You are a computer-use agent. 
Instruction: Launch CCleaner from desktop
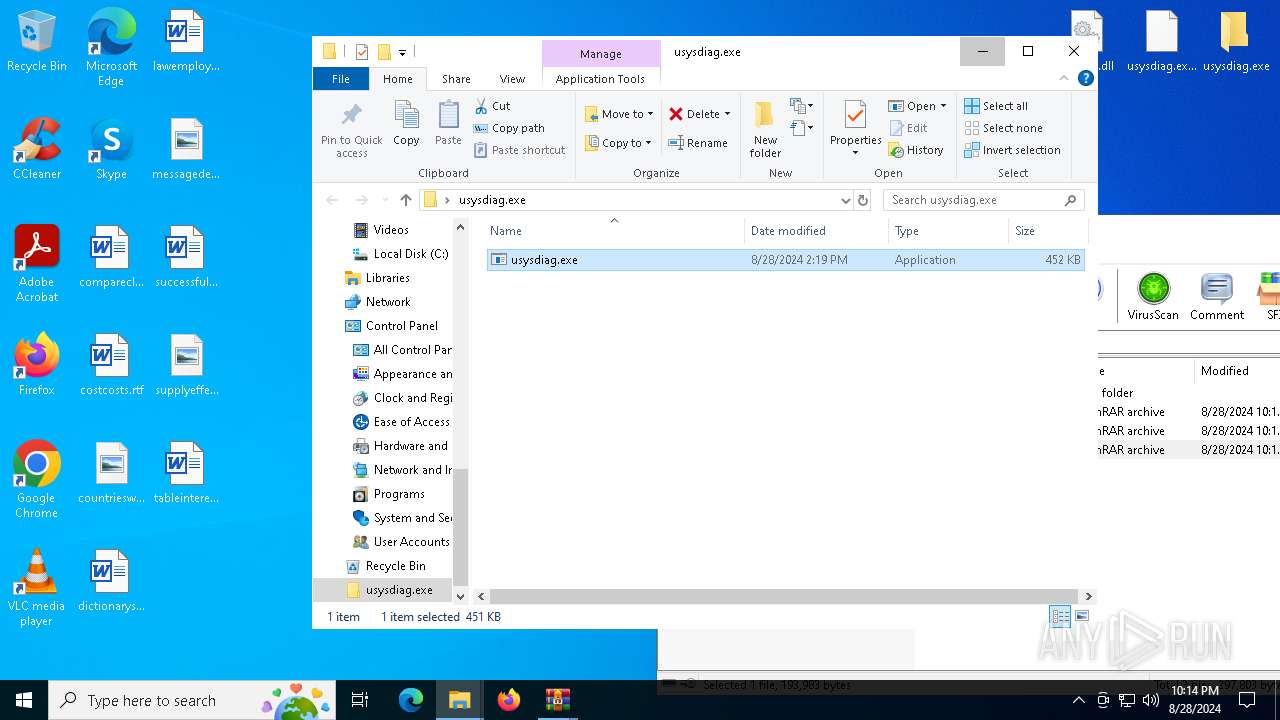click(x=36, y=150)
